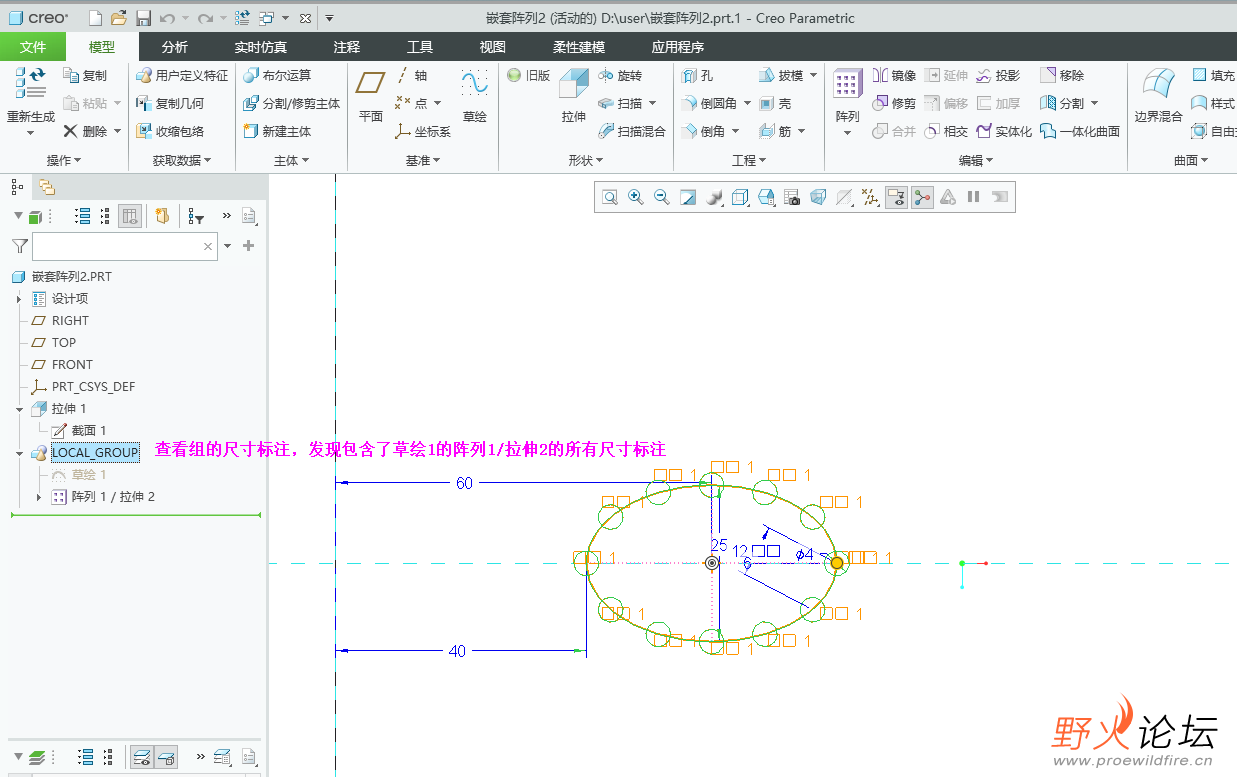The height and width of the screenshot is (777, 1237).
Task: Select the FRONT datum plane tree item
Action: (x=62, y=365)
